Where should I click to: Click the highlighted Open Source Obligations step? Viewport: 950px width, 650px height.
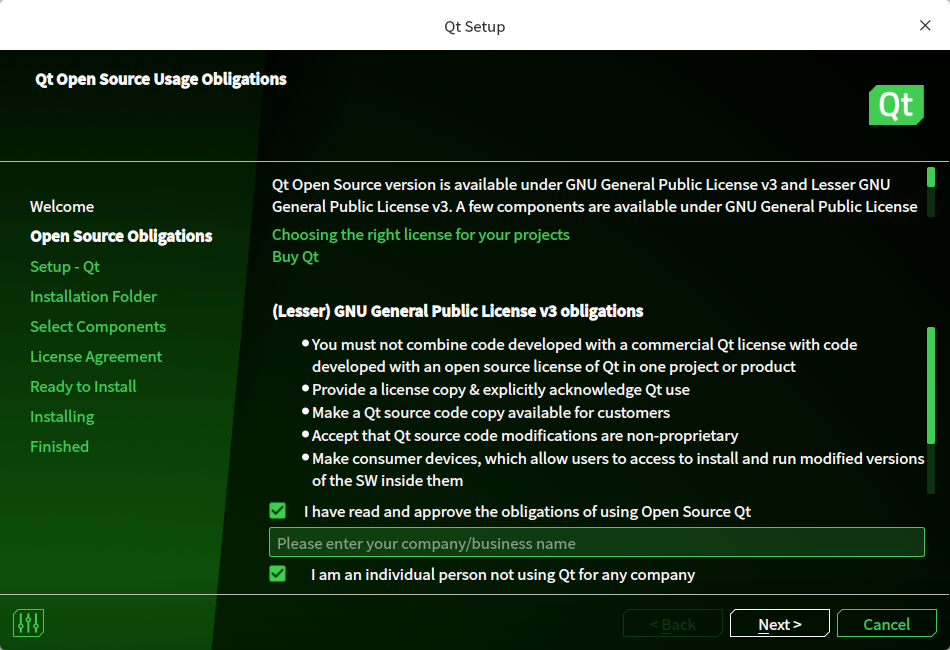(120, 236)
